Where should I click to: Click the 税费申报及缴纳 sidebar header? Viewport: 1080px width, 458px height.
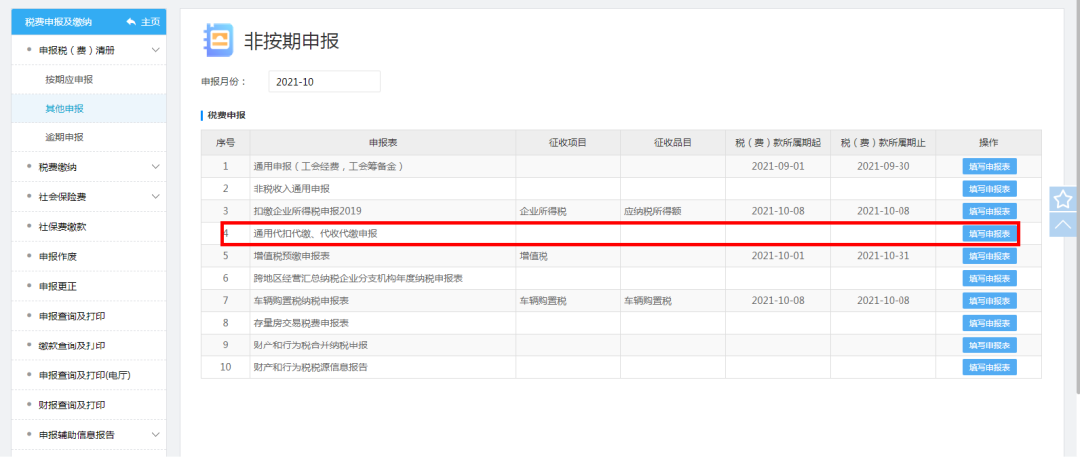point(59,22)
